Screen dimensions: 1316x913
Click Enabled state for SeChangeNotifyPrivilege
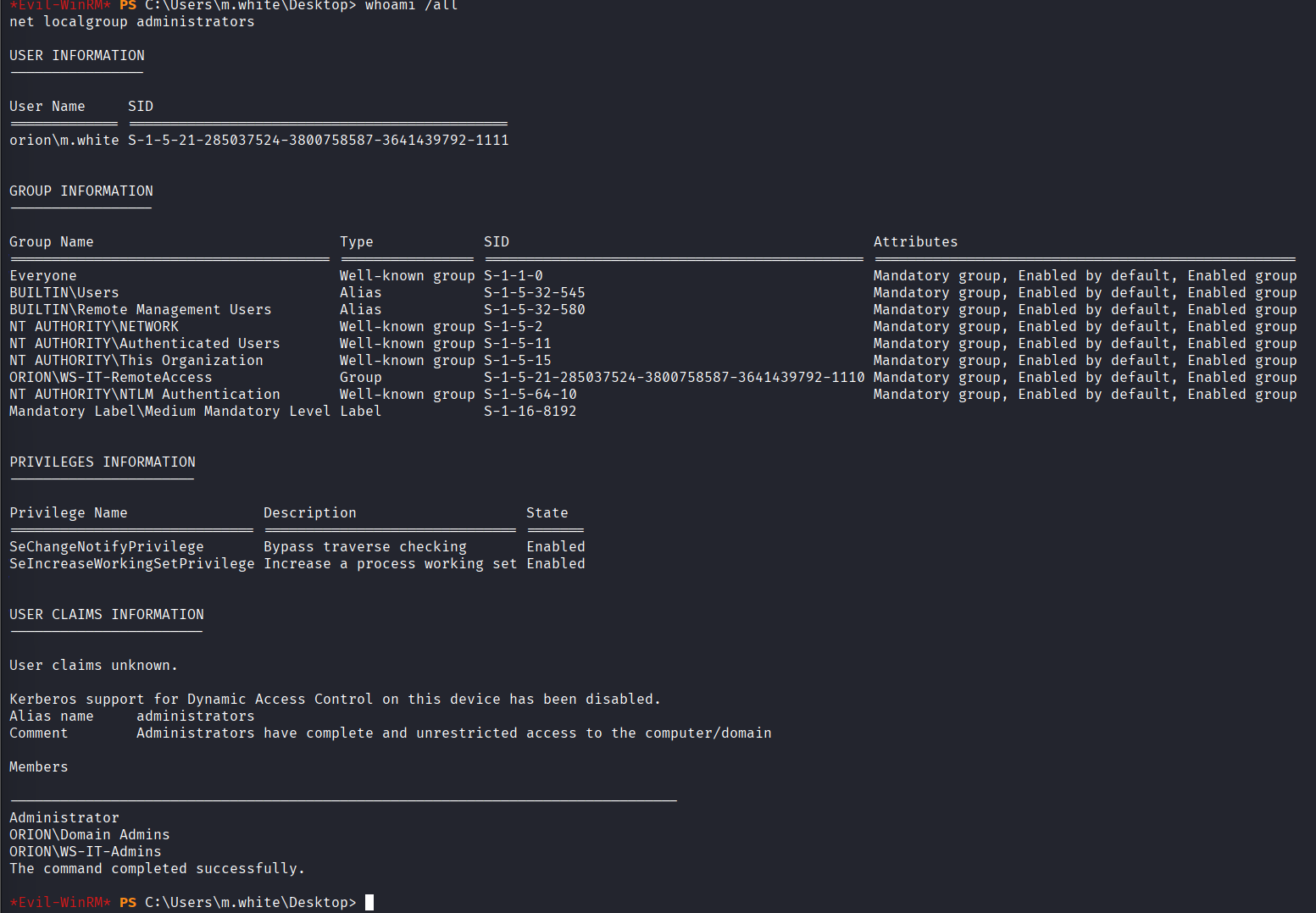pyautogui.click(x=556, y=547)
